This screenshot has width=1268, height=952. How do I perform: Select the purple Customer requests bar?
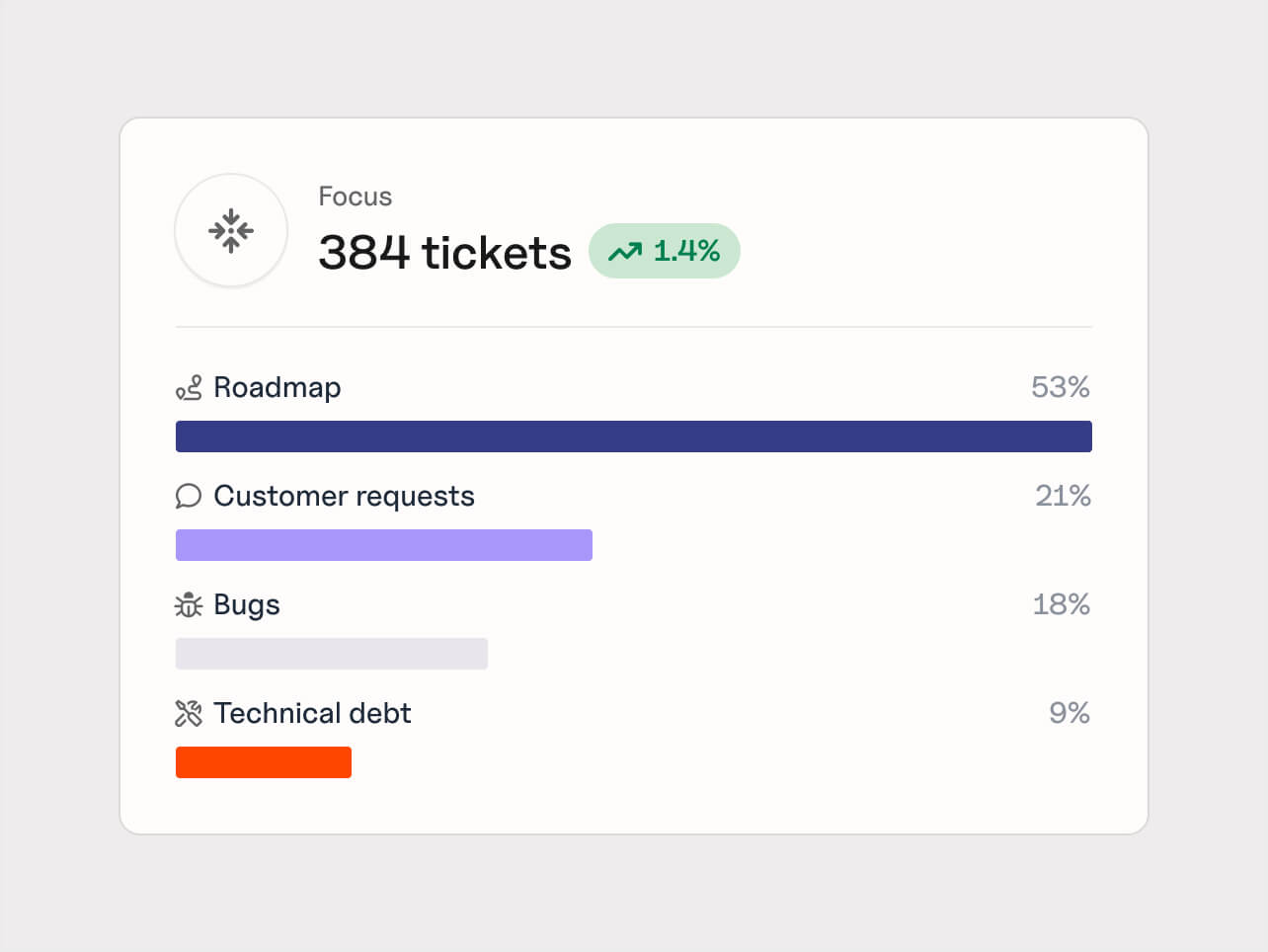click(383, 545)
